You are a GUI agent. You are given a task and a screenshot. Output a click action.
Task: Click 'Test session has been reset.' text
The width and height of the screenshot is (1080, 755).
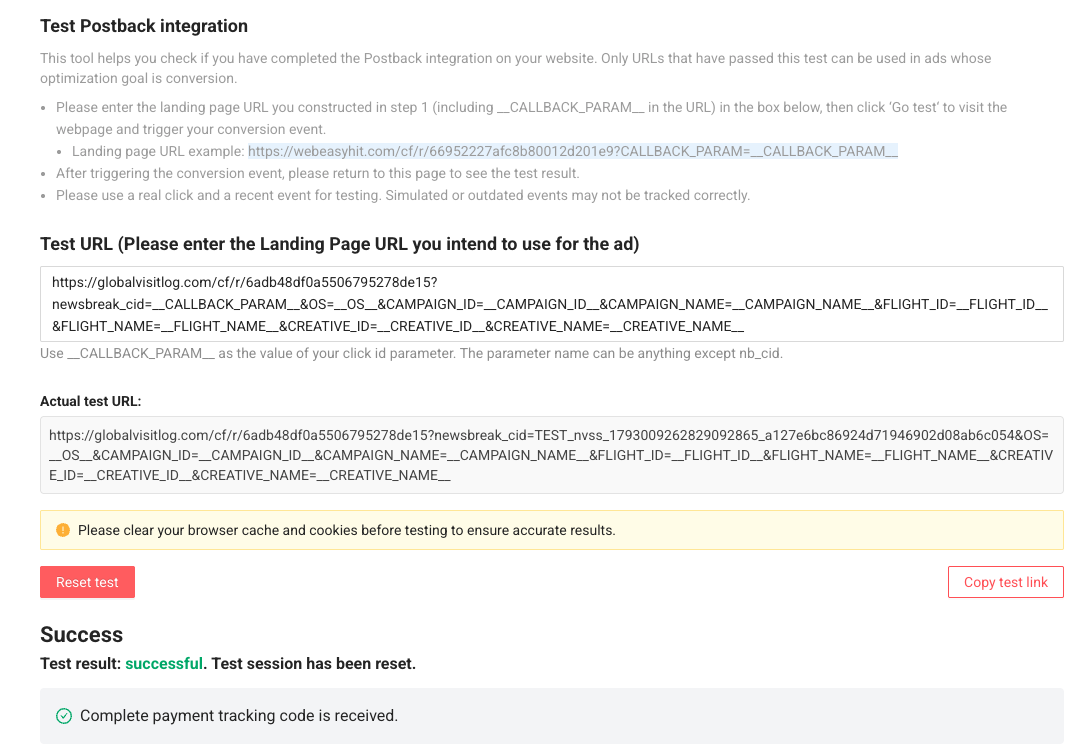(x=313, y=663)
